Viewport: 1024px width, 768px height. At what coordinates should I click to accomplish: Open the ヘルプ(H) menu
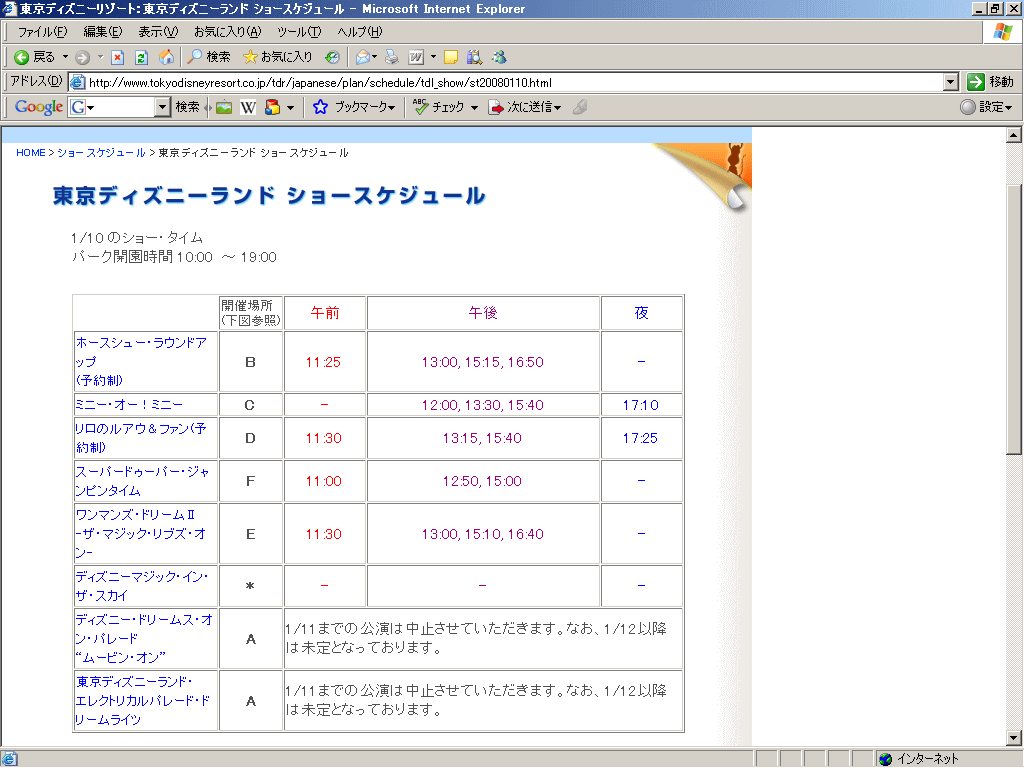[360, 31]
